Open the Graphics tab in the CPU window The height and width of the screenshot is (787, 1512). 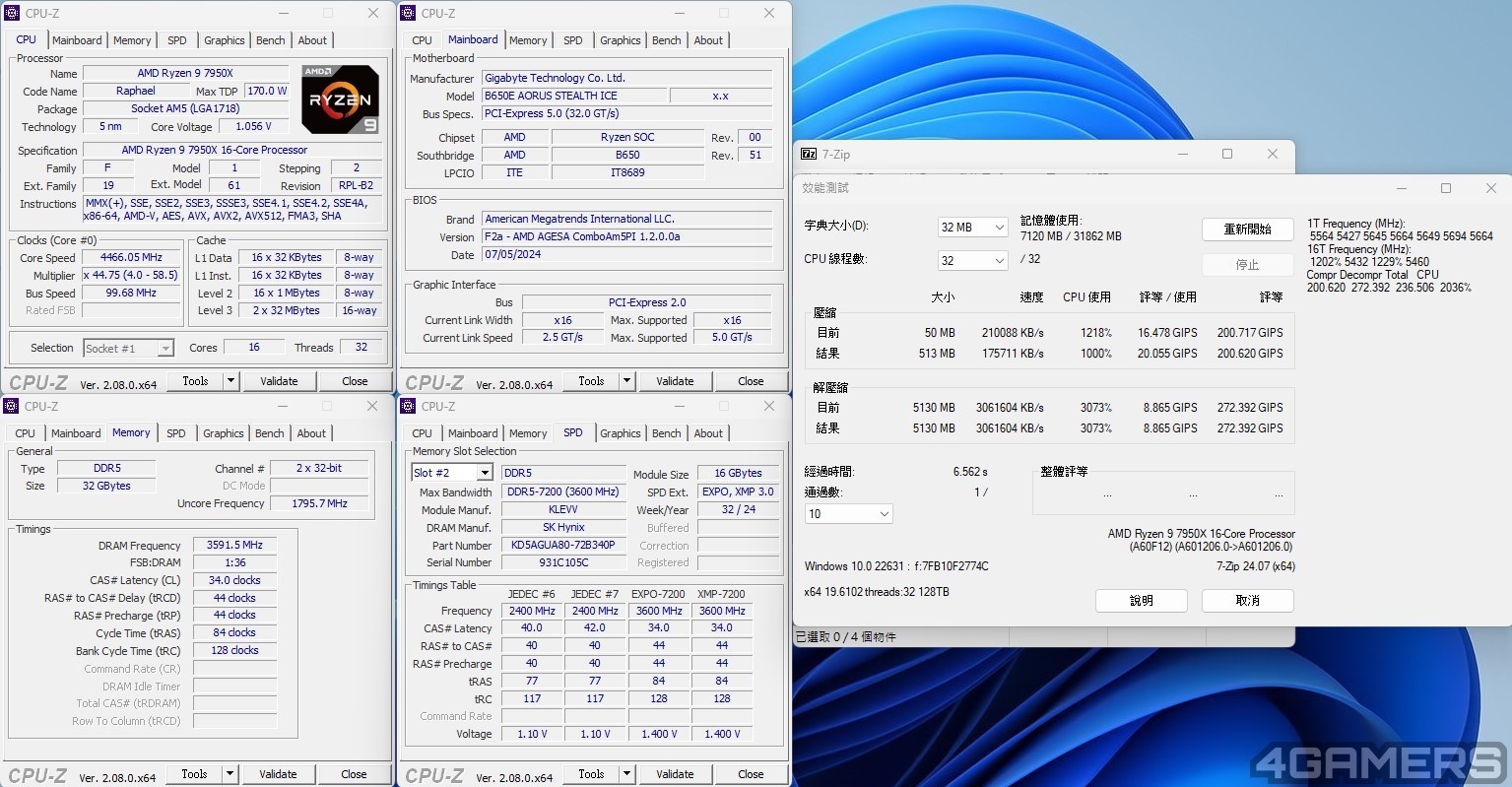tap(225, 40)
